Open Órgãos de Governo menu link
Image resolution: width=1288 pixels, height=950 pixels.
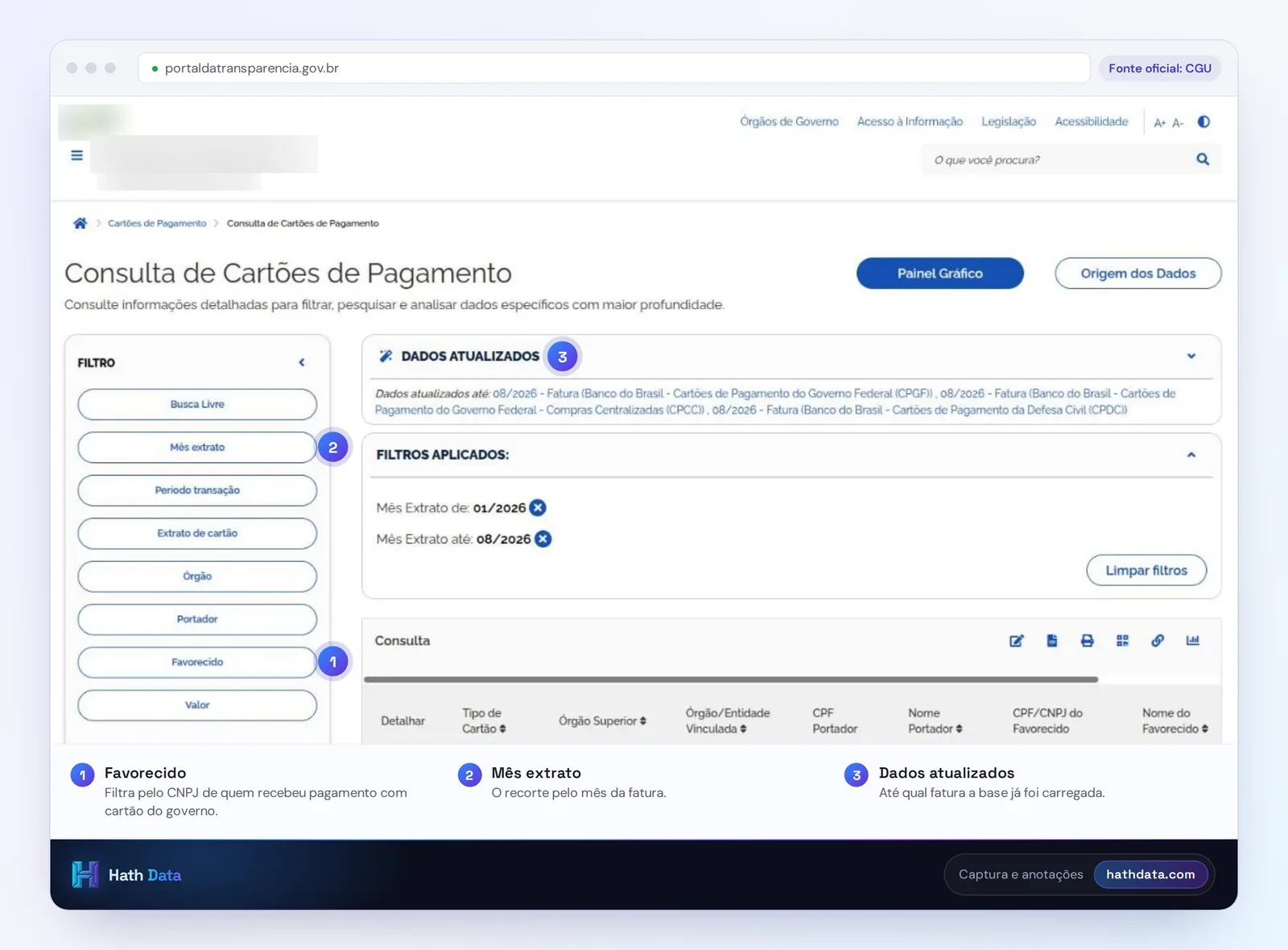pos(789,122)
